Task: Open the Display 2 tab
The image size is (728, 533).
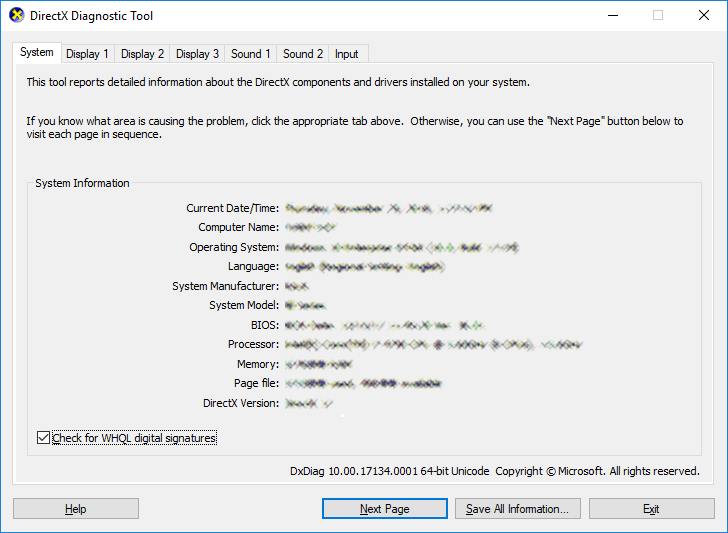Action: click(x=143, y=54)
